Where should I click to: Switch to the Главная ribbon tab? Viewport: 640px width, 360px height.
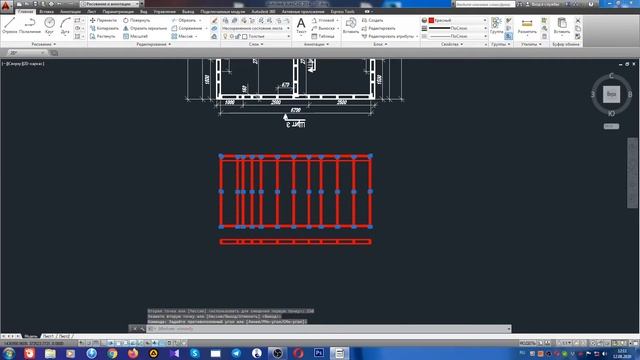pyautogui.click(x=25, y=11)
